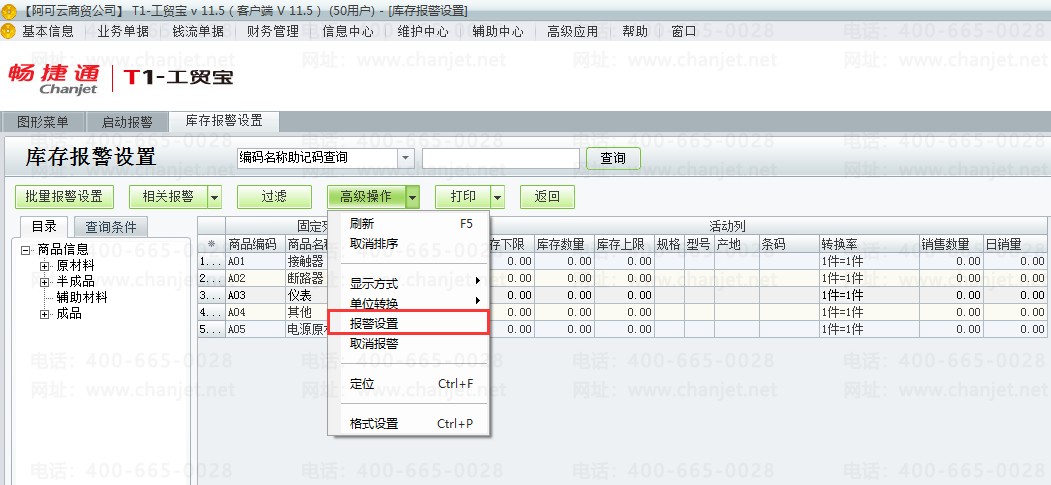Click the search text input field
Viewport: 1051px width, 485px height.
[501, 158]
